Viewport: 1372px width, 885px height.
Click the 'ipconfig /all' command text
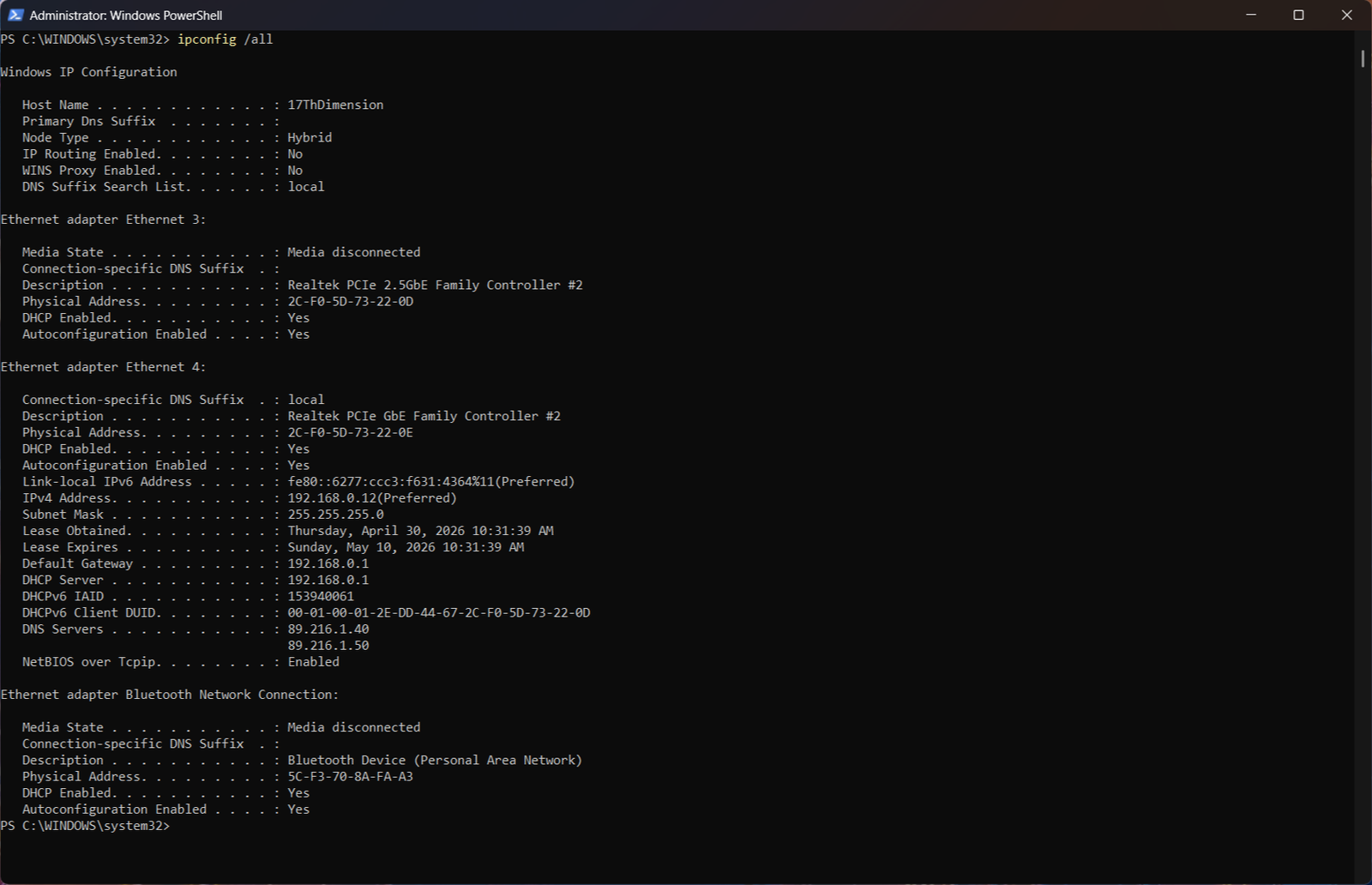click(x=226, y=39)
